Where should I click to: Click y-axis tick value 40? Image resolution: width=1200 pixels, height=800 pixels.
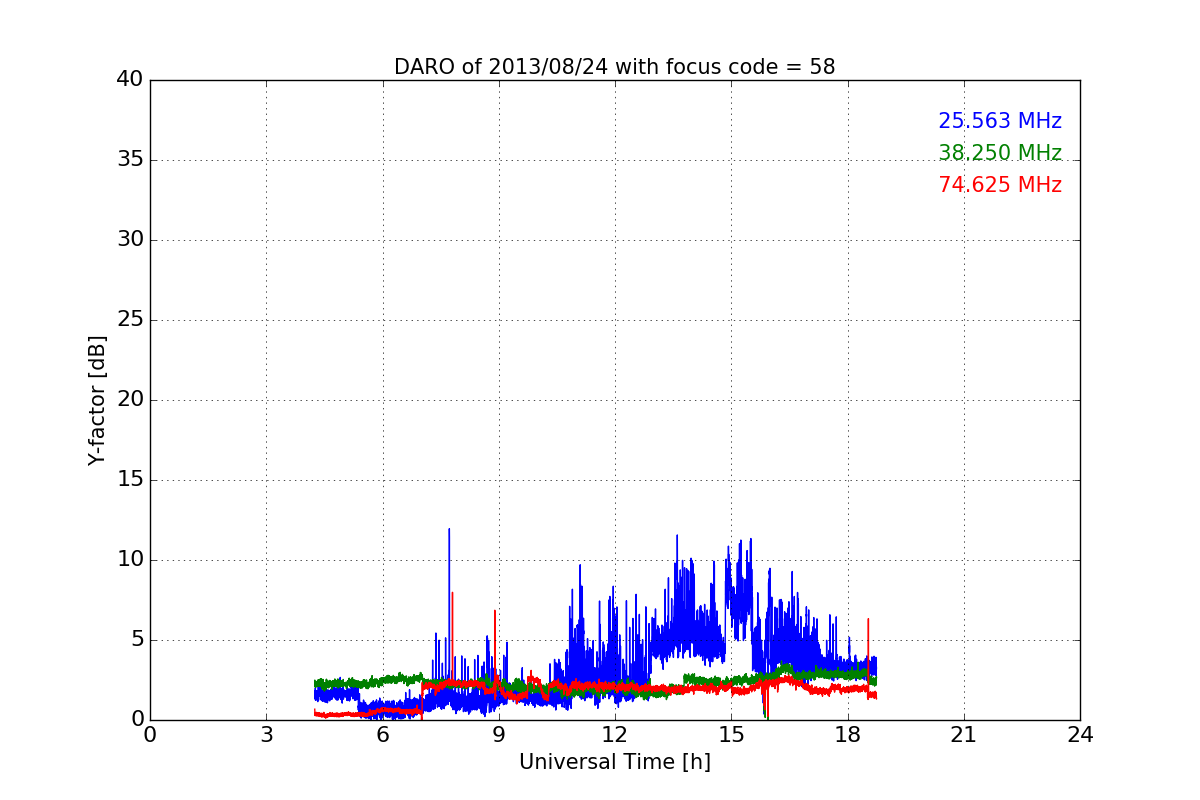click(x=130, y=80)
